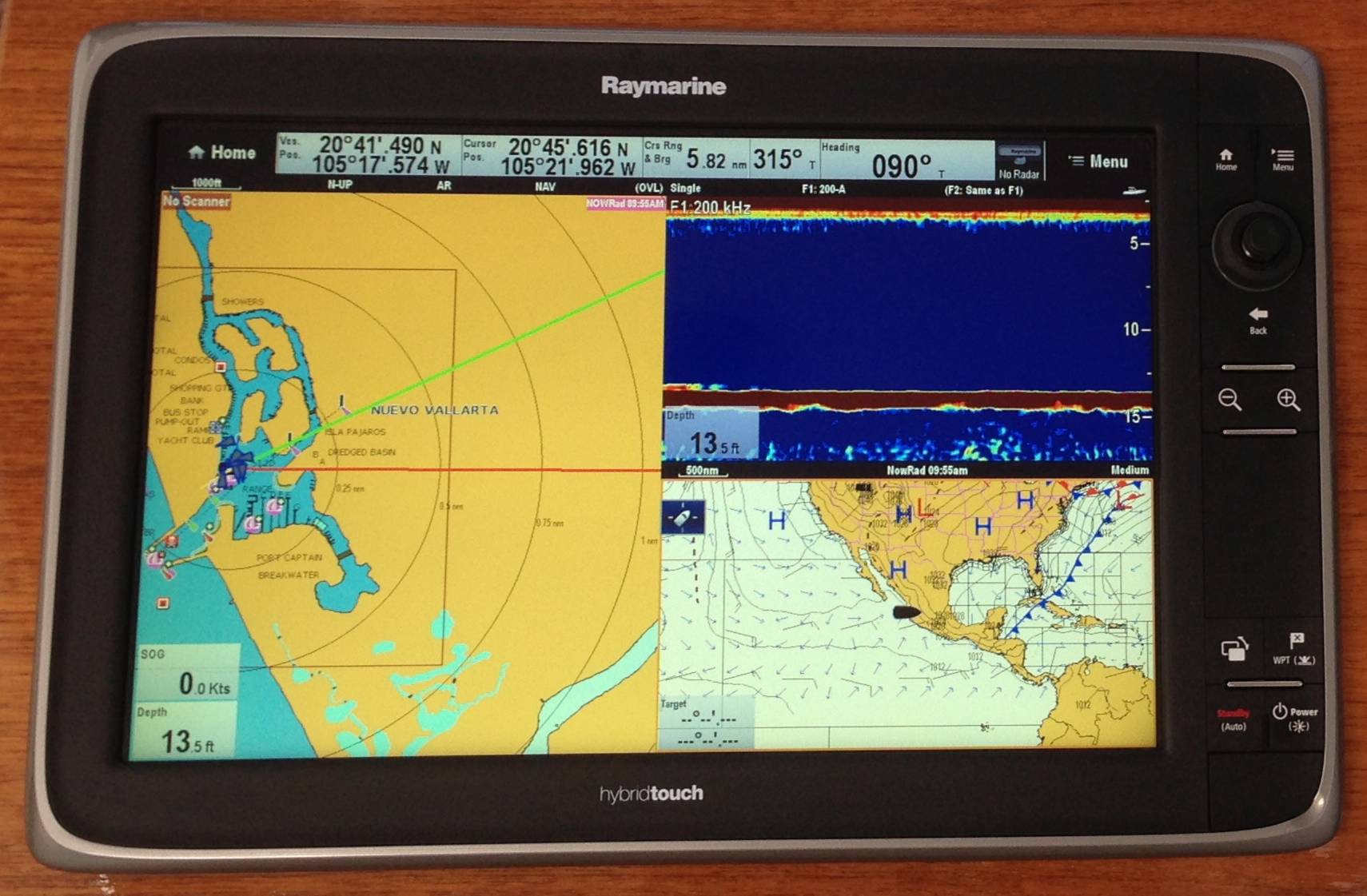Select the sonar Depth 13.5 ft overlay
Viewport: 1367px width, 896px height.
click(x=711, y=434)
